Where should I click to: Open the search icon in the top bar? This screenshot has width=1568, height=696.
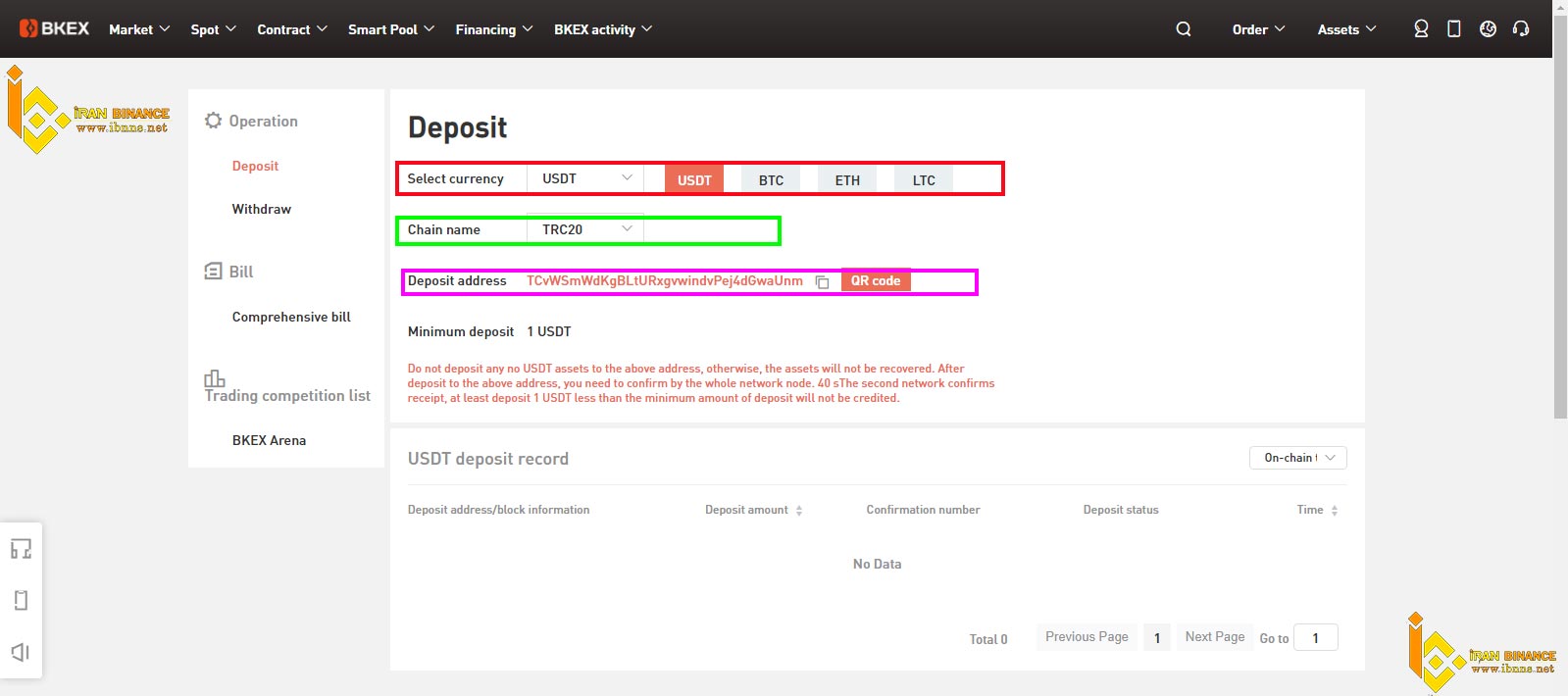tap(1184, 29)
